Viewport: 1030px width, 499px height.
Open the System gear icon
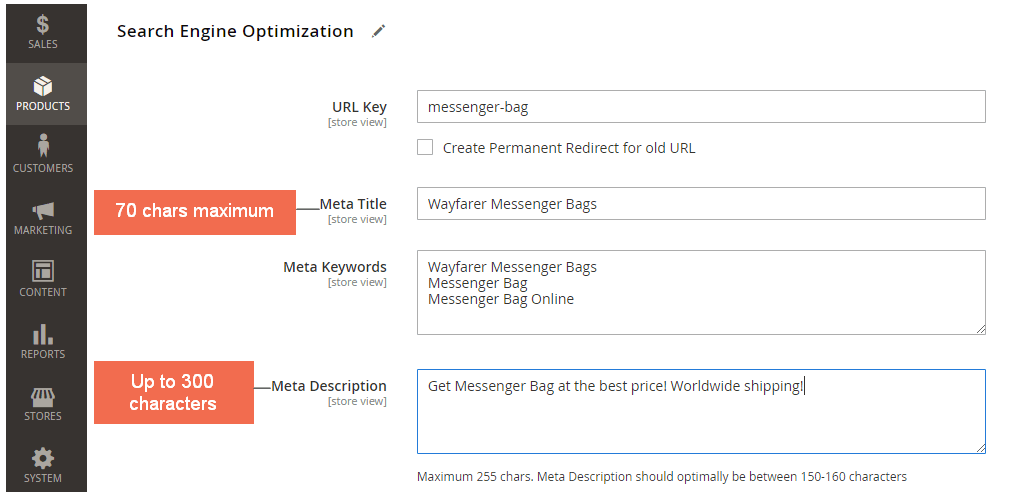pos(43,459)
